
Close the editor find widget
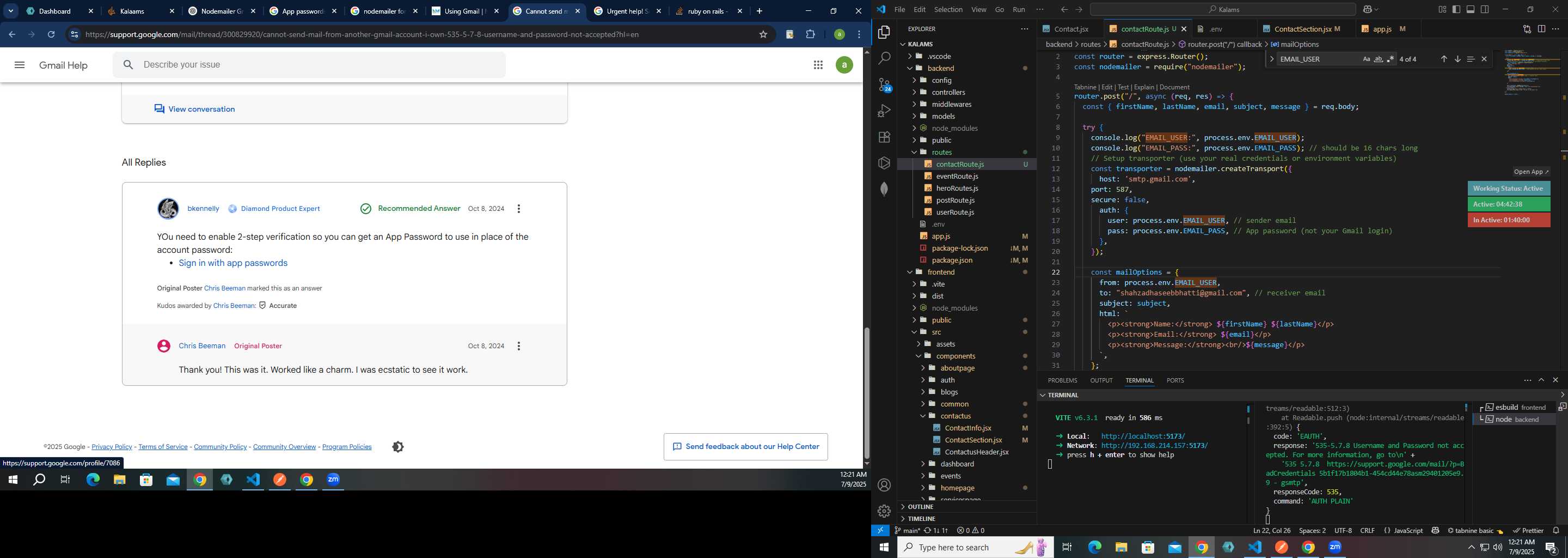tap(1484, 59)
